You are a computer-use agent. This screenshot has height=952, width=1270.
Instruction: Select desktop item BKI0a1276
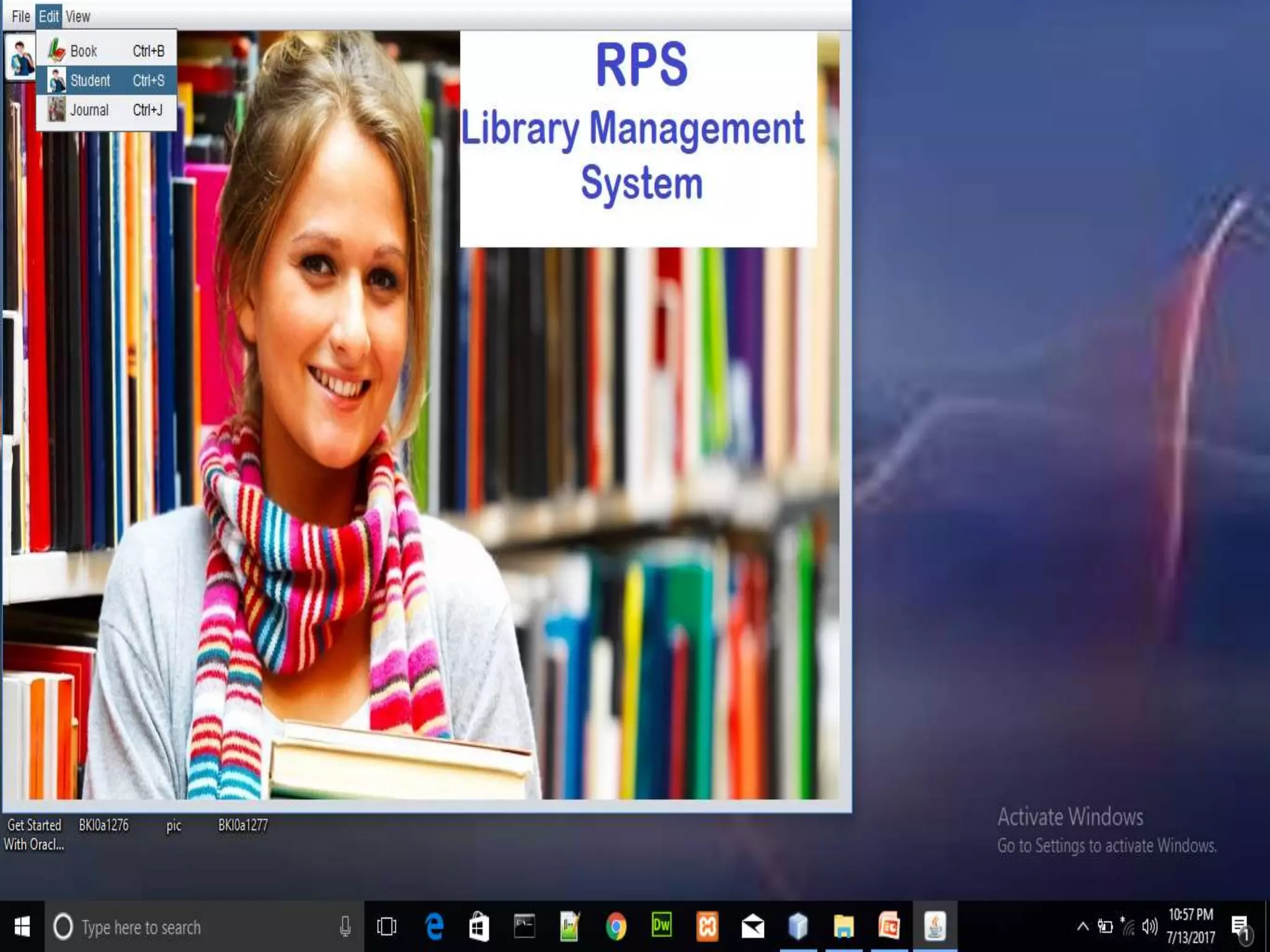click(104, 826)
